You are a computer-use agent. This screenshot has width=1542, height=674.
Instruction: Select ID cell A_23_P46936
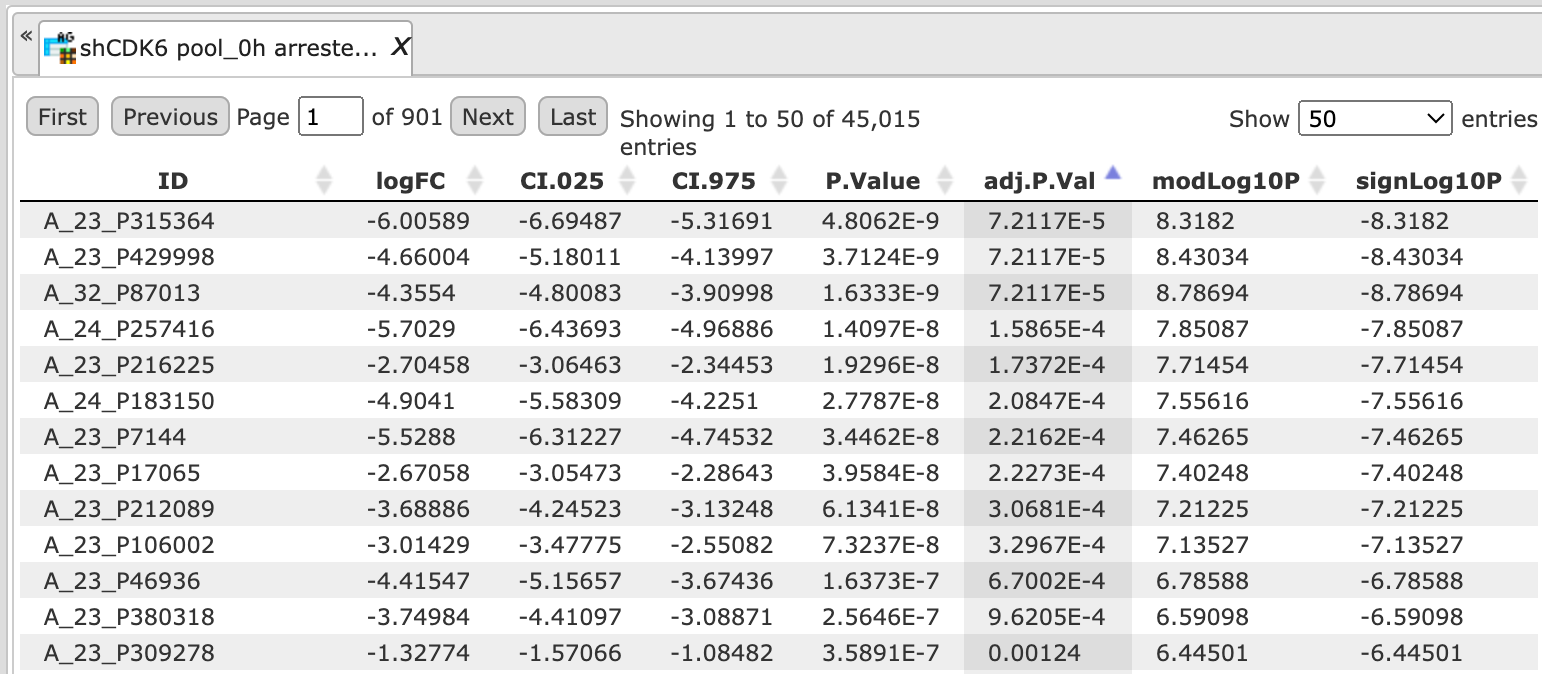click(x=122, y=581)
